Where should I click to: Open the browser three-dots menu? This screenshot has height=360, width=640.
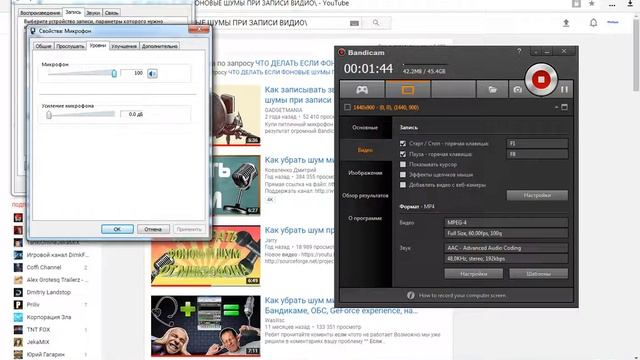612,5
